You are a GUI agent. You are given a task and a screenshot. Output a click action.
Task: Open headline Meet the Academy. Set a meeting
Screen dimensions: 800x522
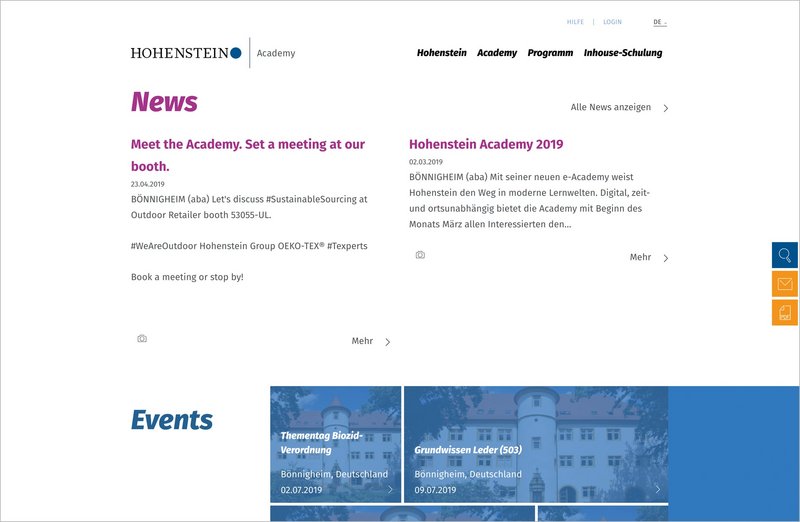(x=248, y=155)
